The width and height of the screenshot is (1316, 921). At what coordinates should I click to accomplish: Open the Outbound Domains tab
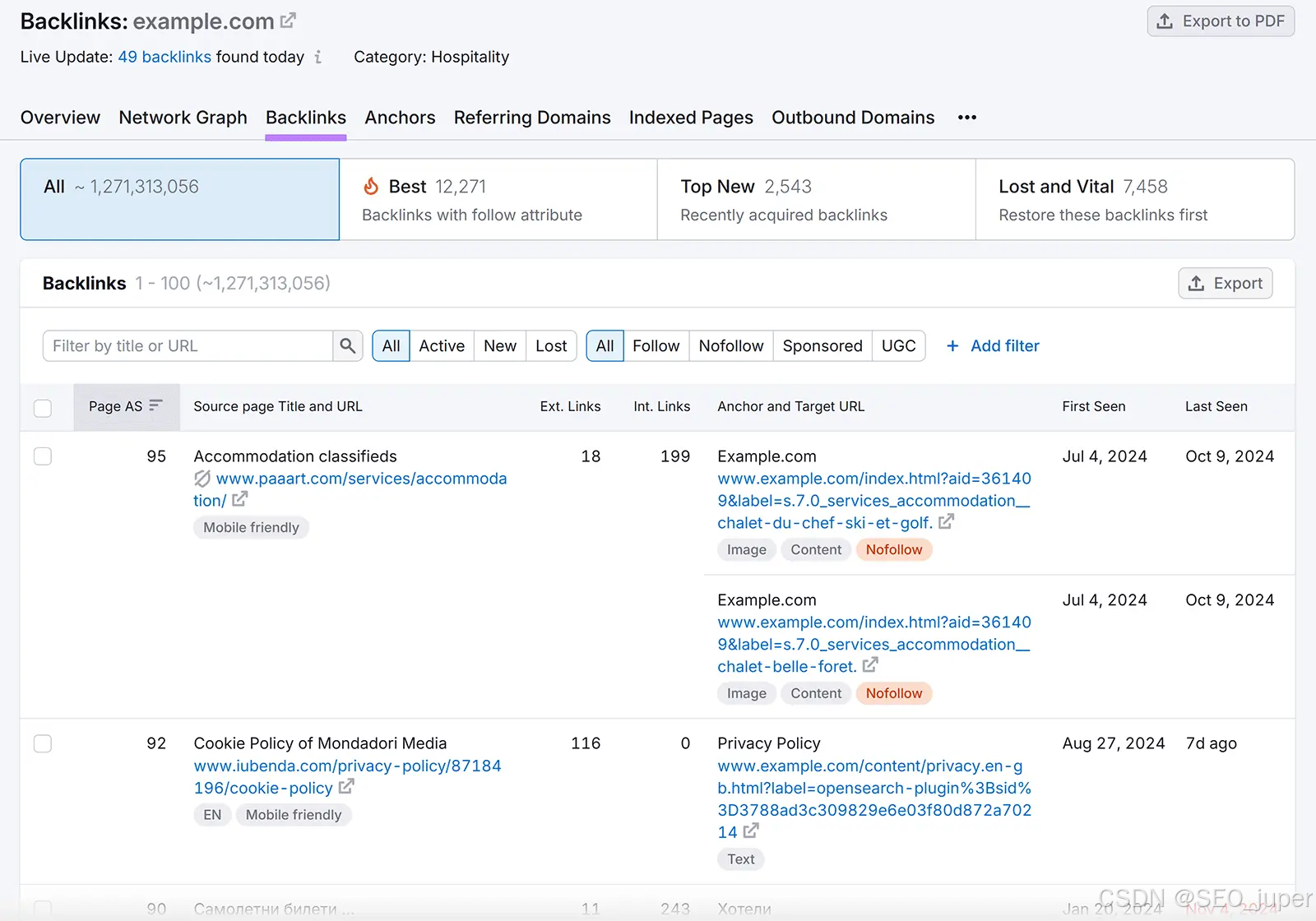(853, 118)
